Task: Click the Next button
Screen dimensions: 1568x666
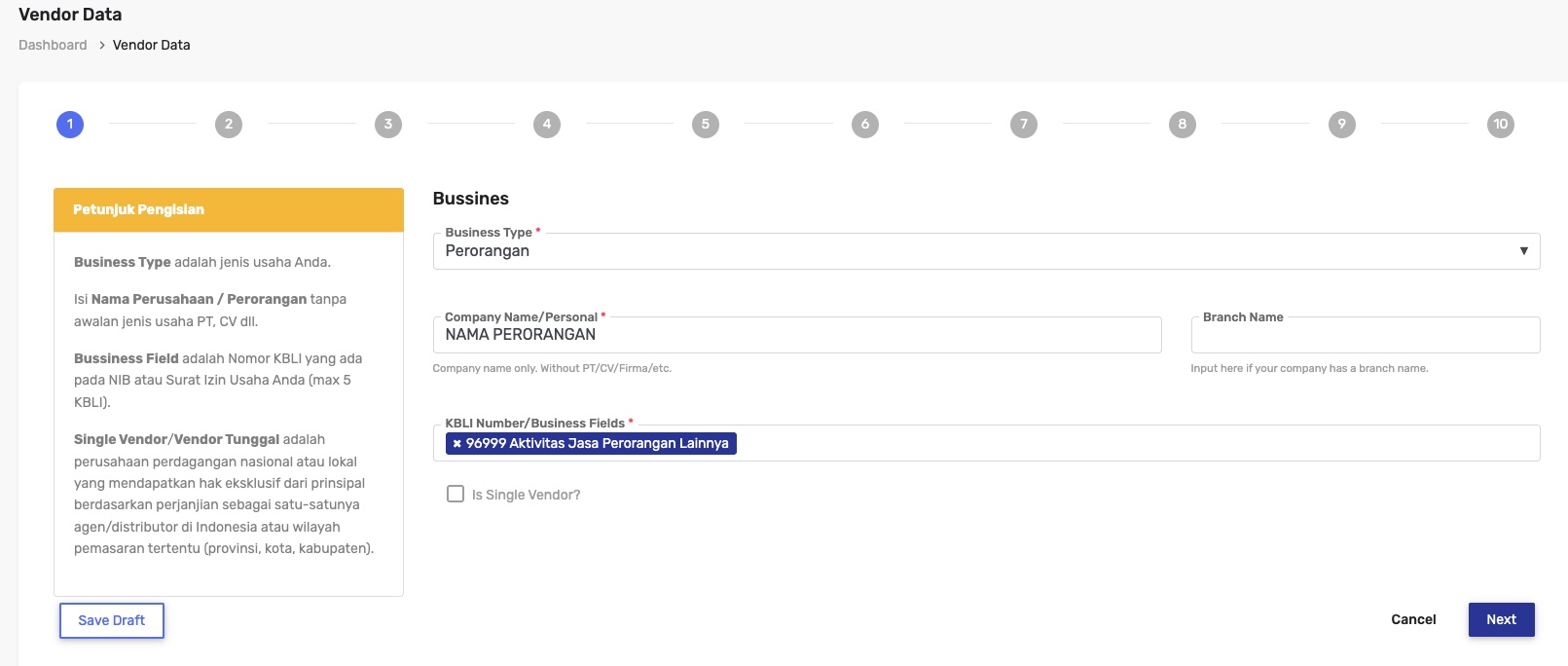Action: [1501, 619]
